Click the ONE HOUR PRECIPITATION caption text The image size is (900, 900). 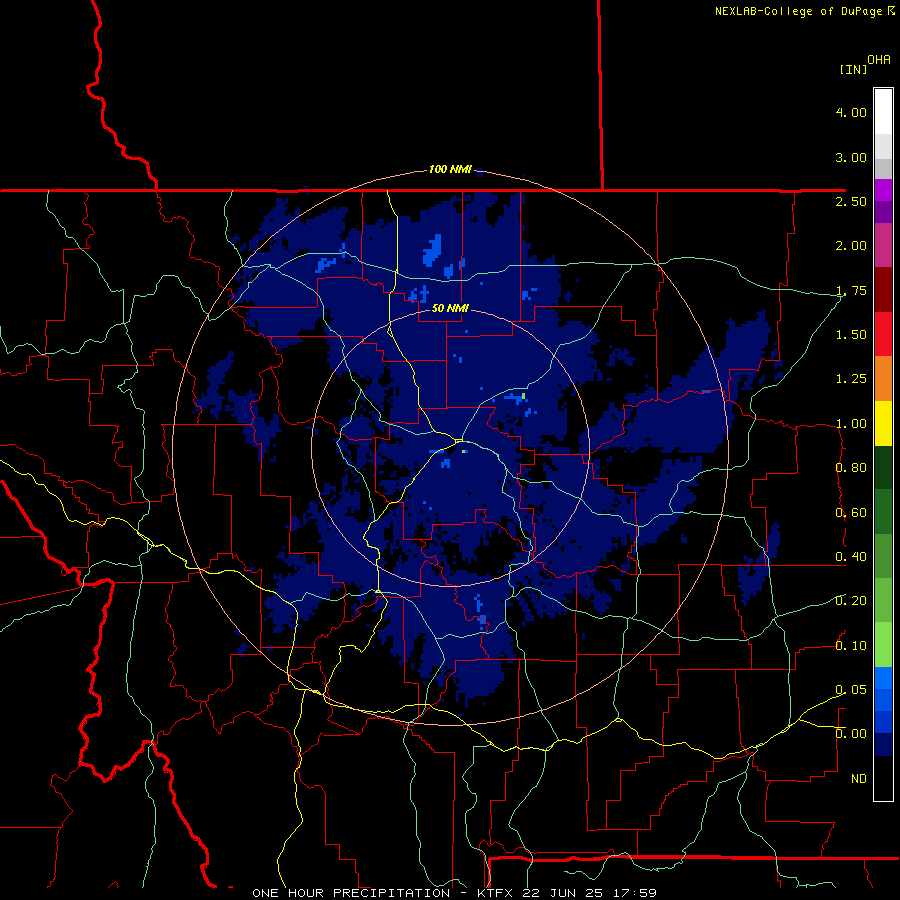(x=351, y=893)
